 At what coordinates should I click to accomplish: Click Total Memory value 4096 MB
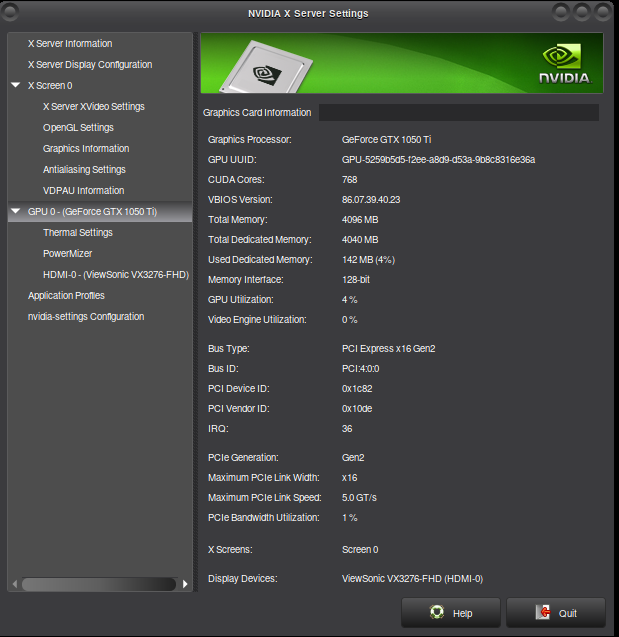tap(360, 220)
